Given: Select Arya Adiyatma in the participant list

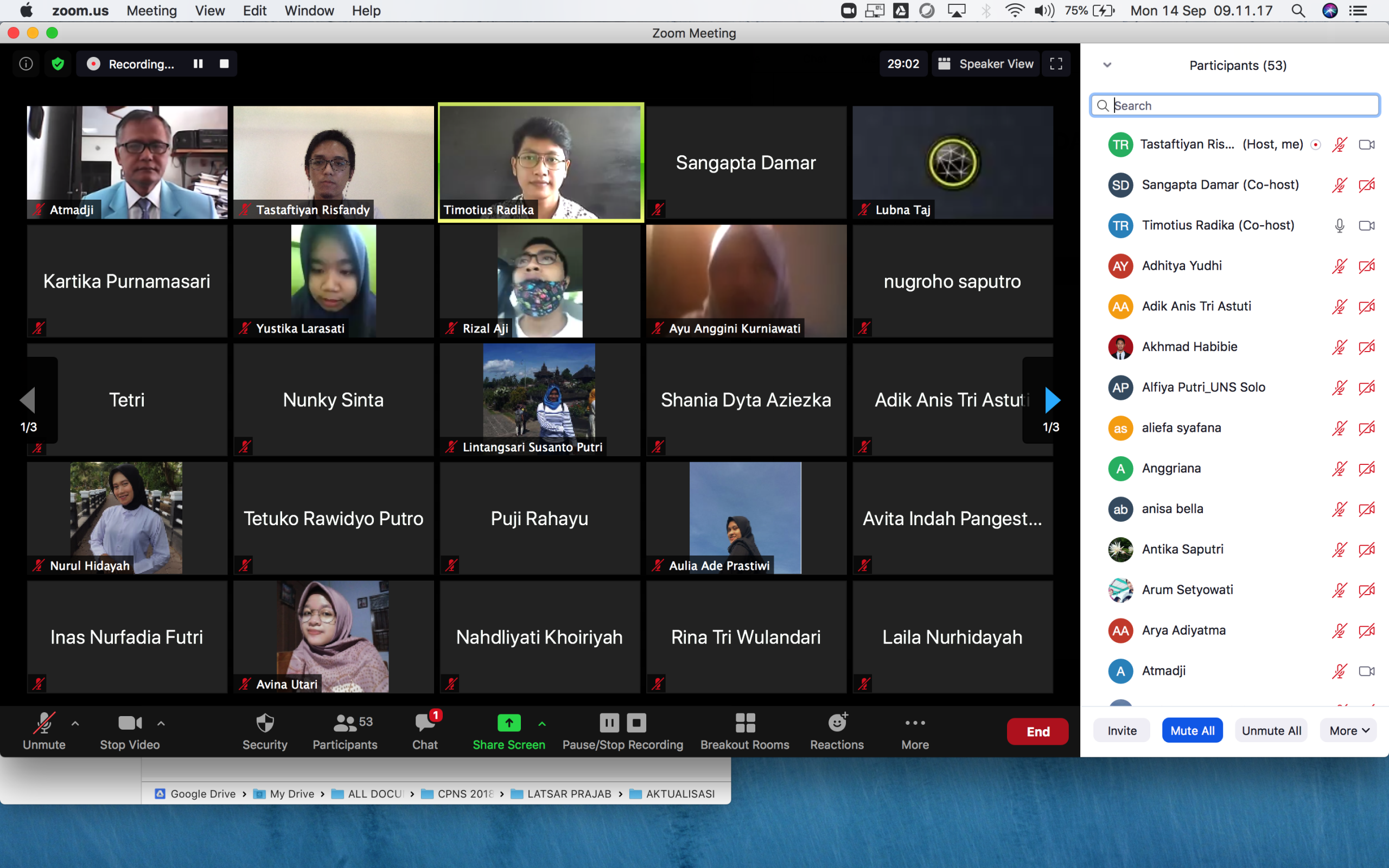Looking at the screenshot, I should click(1234, 630).
